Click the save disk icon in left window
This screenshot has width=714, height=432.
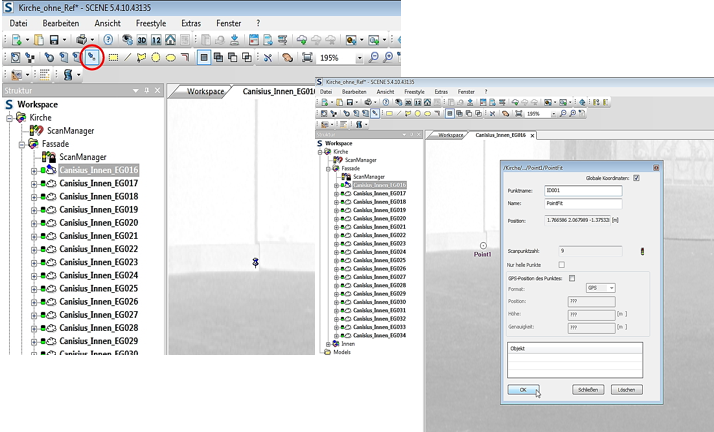(54, 40)
